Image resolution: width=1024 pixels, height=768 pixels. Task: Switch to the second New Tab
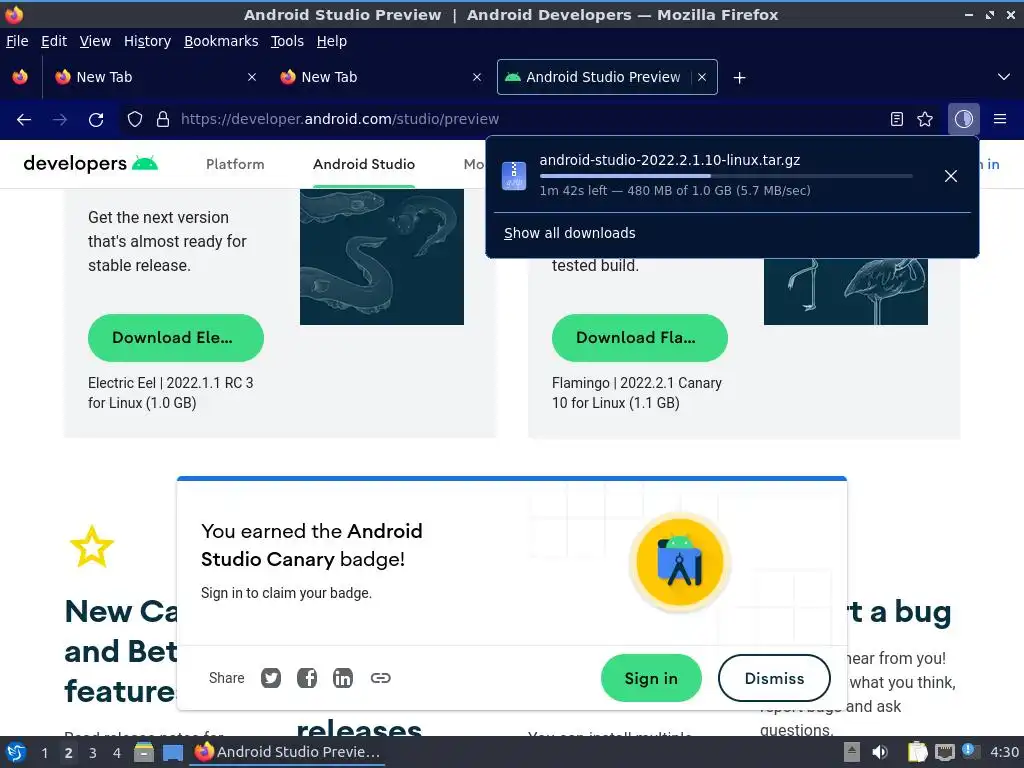[380, 77]
